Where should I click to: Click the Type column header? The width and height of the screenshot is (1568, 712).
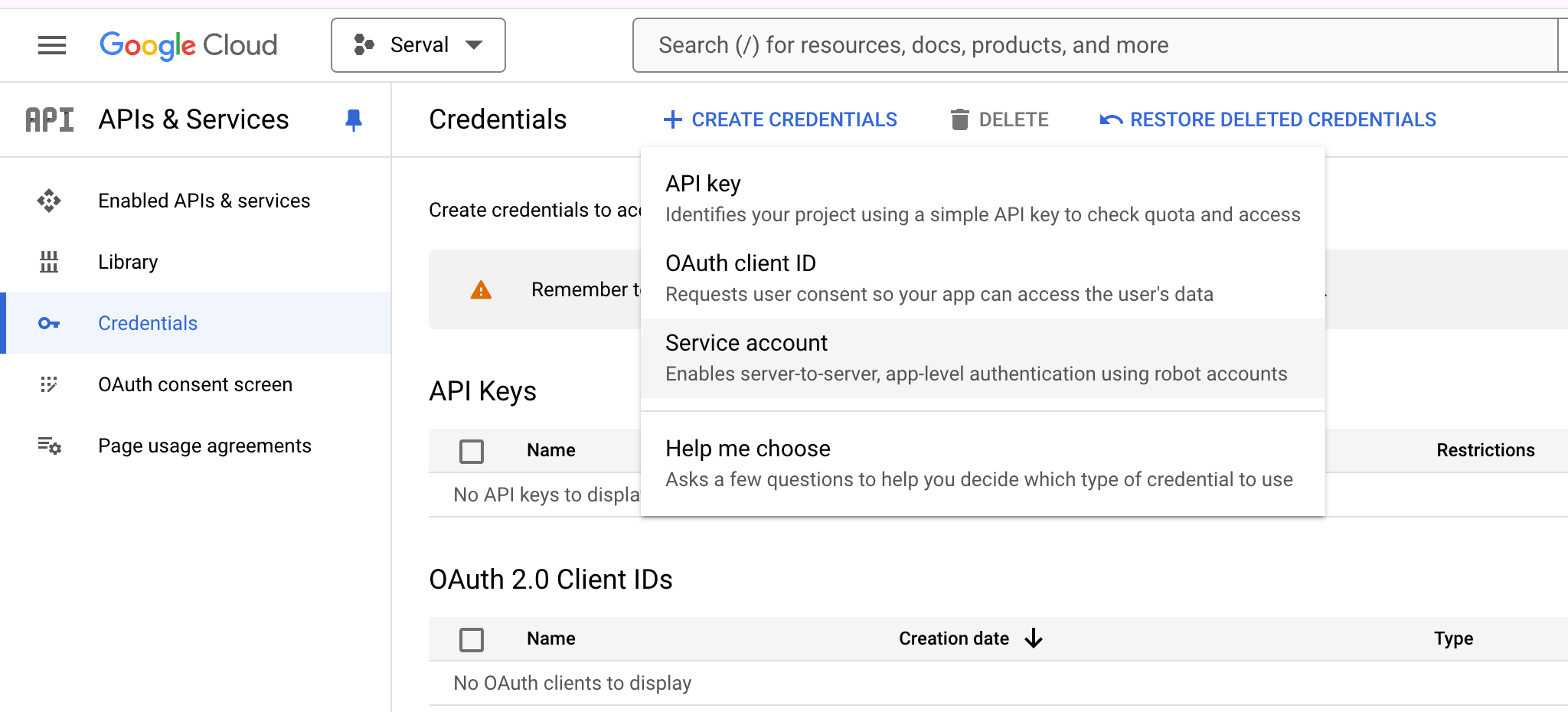[x=1453, y=639]
